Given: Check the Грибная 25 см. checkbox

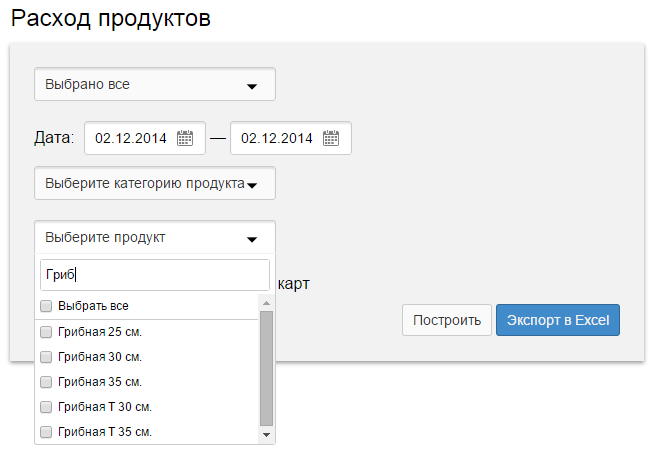Looking at the screenshot, I should click(x=46, y=332).
